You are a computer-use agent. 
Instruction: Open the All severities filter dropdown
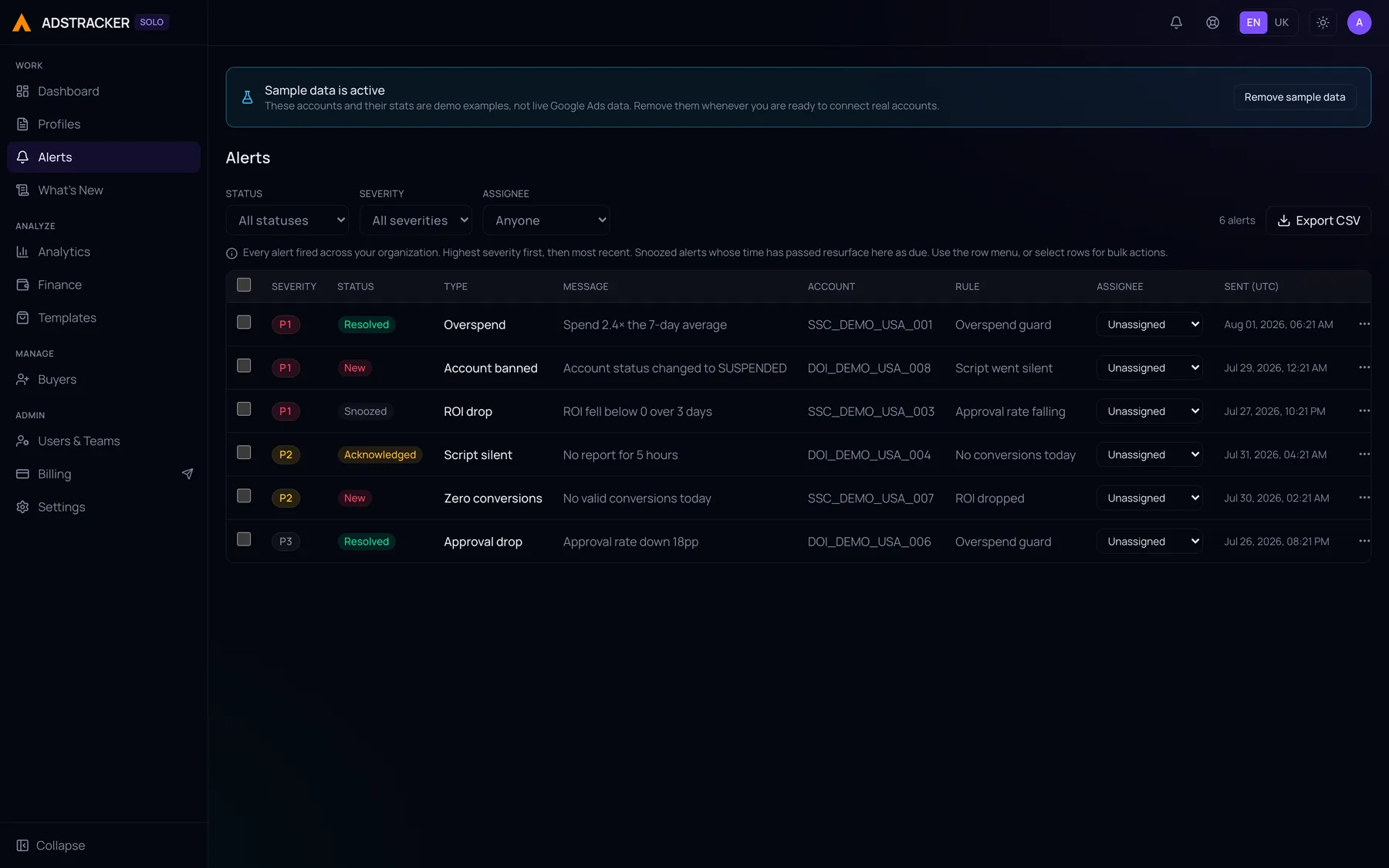point(416,221)
